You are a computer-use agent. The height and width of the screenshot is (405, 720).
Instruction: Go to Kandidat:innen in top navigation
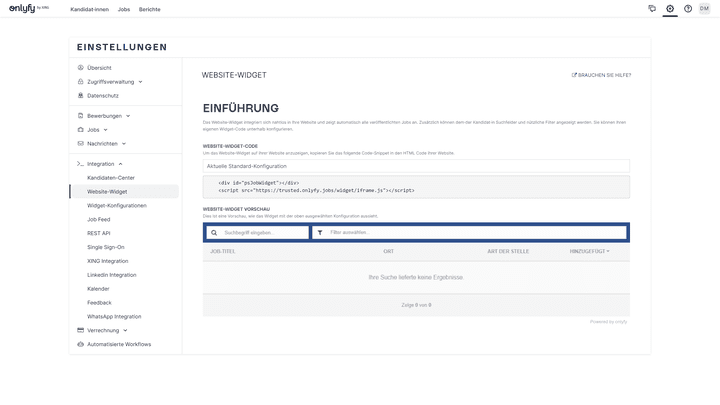(90, 8)
